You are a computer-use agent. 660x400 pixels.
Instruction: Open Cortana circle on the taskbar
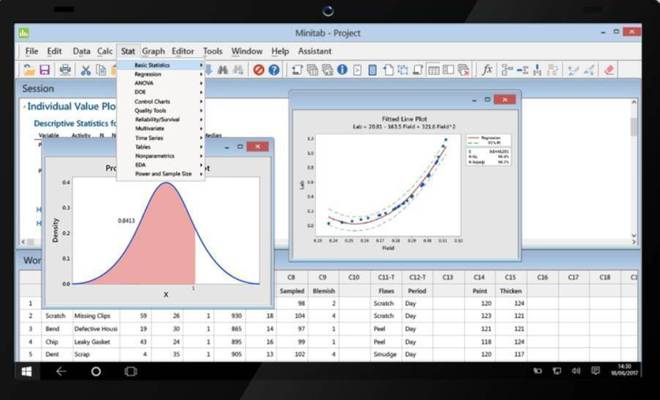coord(96,371)
